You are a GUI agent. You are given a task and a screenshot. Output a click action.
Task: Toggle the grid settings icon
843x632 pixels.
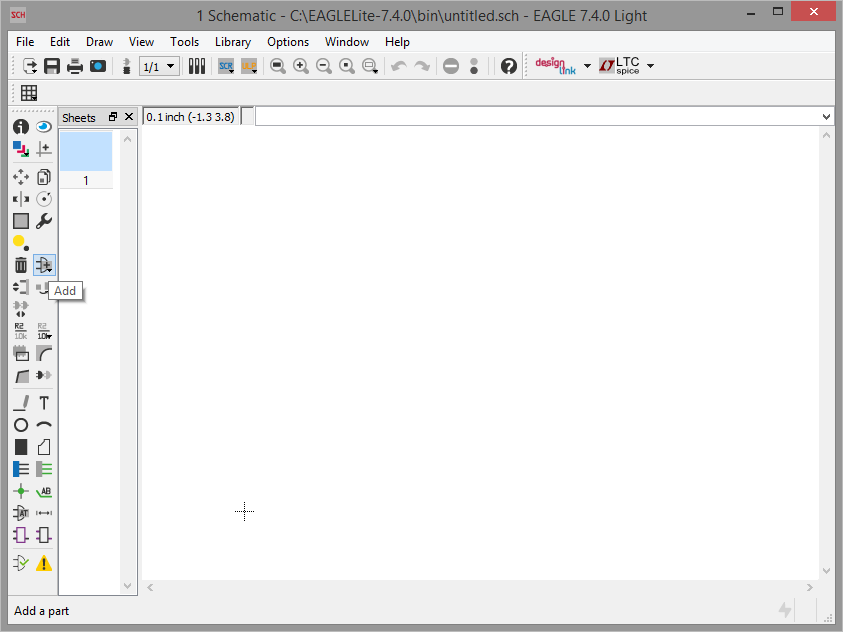[29, 93]
